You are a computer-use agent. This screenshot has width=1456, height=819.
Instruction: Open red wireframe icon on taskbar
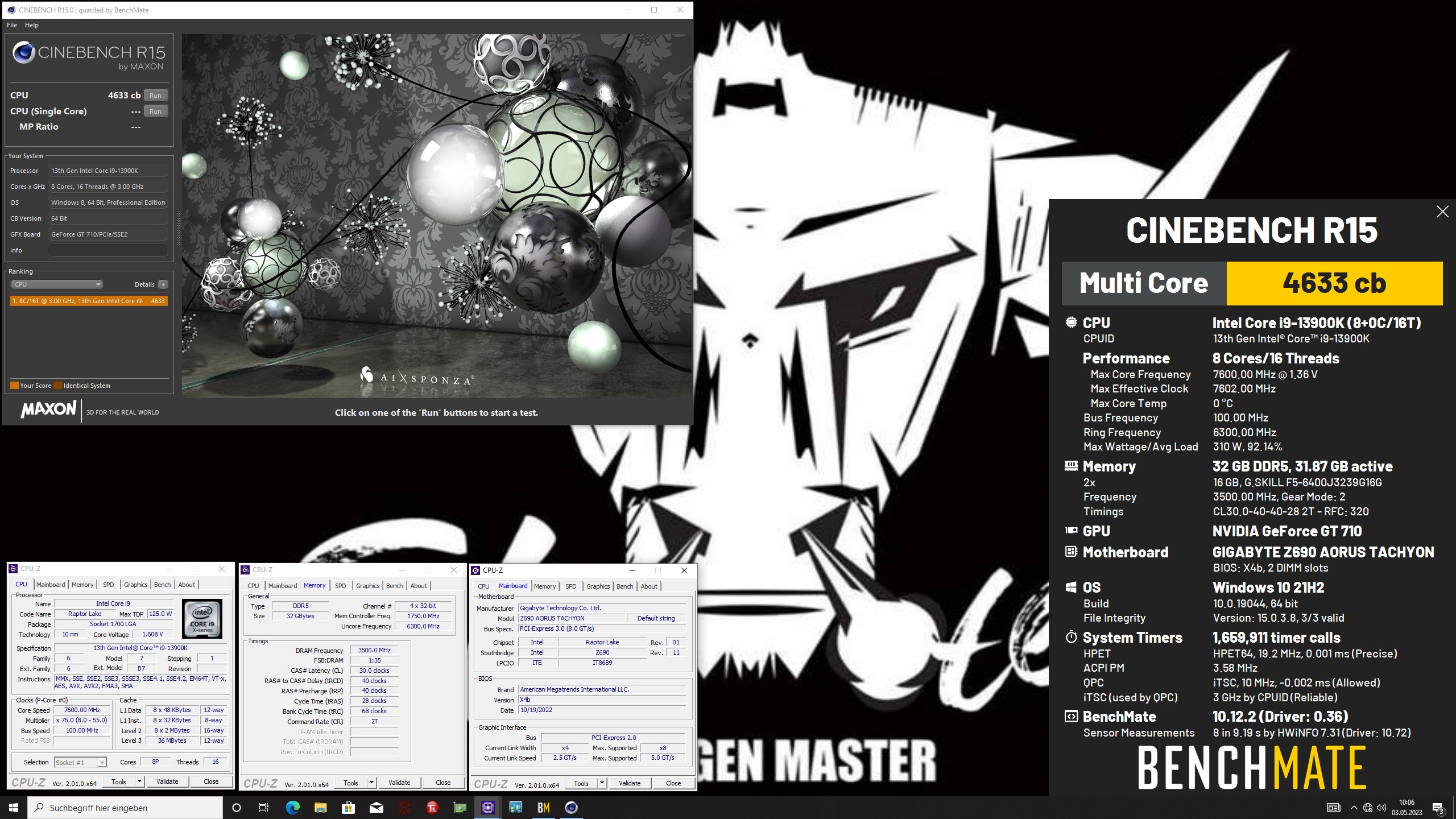[x=404, y=808]
